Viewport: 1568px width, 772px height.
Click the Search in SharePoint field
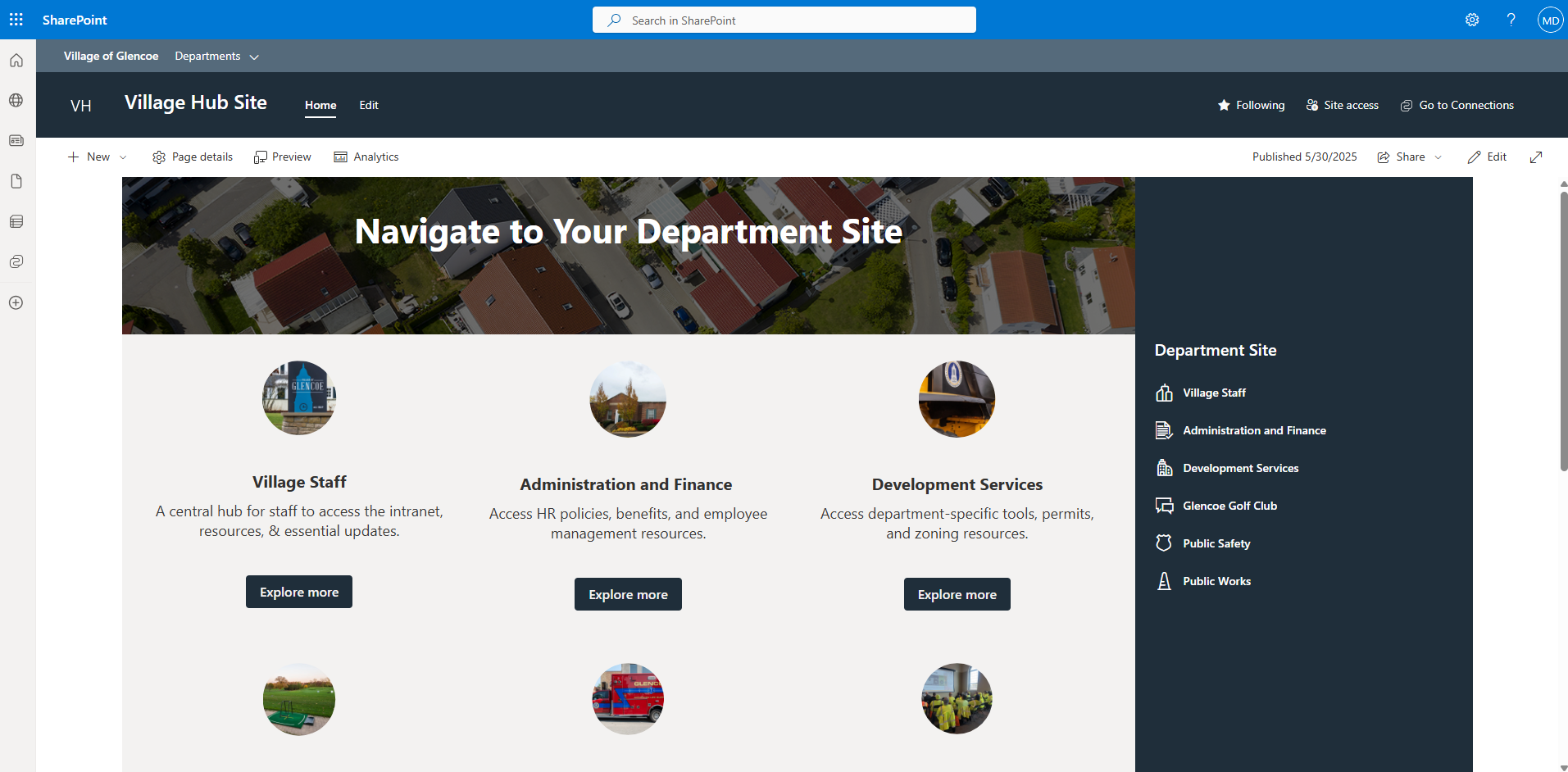784,20
